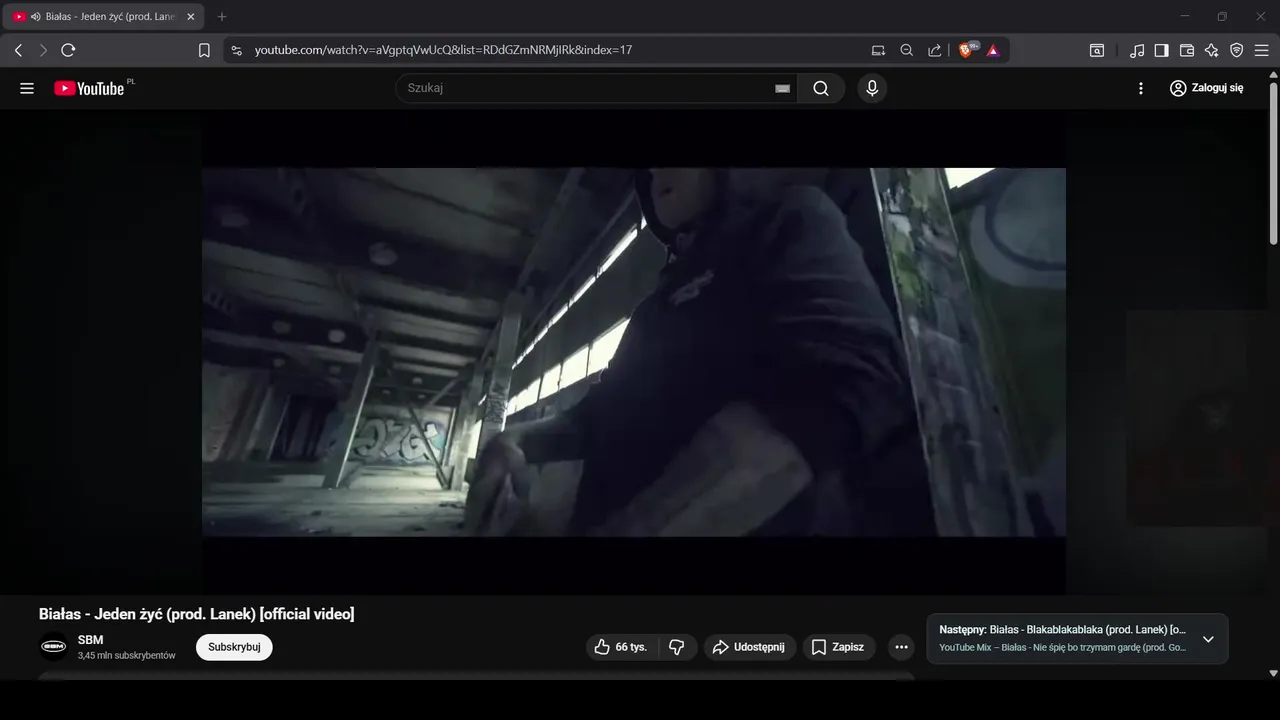1280x720 pixels.
Task: Open the zoom-out magnifier in address bar
Action: pyautogui.click(x=906, y=50)
